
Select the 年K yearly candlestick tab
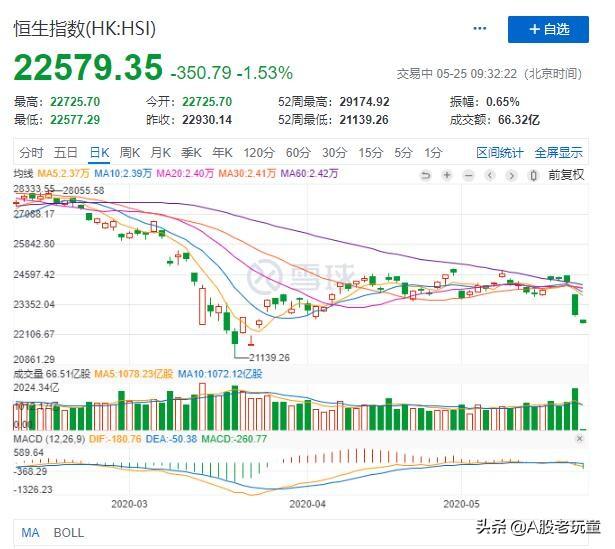pyautogui.click(x=222, y=152)
